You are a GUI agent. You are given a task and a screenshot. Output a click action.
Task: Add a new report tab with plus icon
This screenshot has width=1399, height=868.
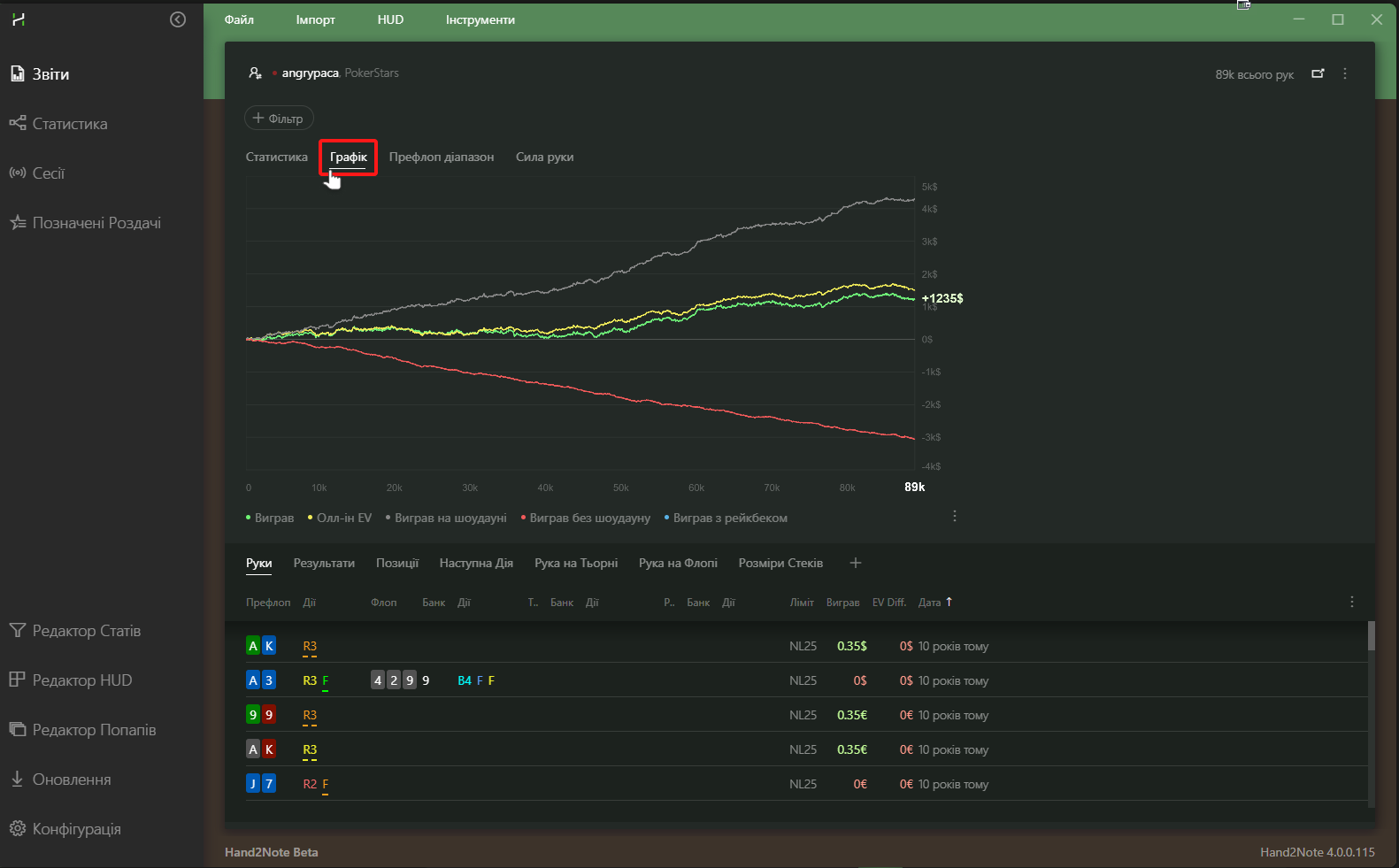click(855, 563)
